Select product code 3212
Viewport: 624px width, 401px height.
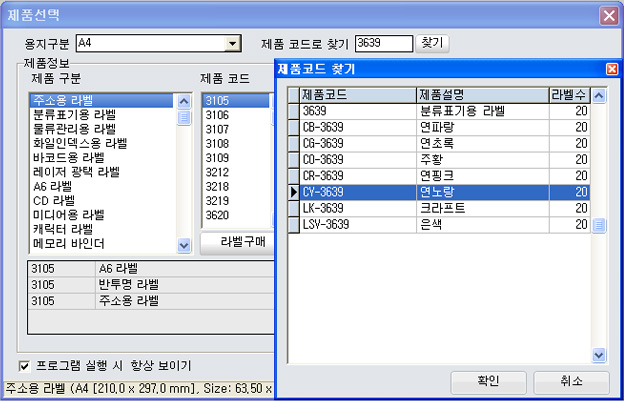[x=235, y=172]
